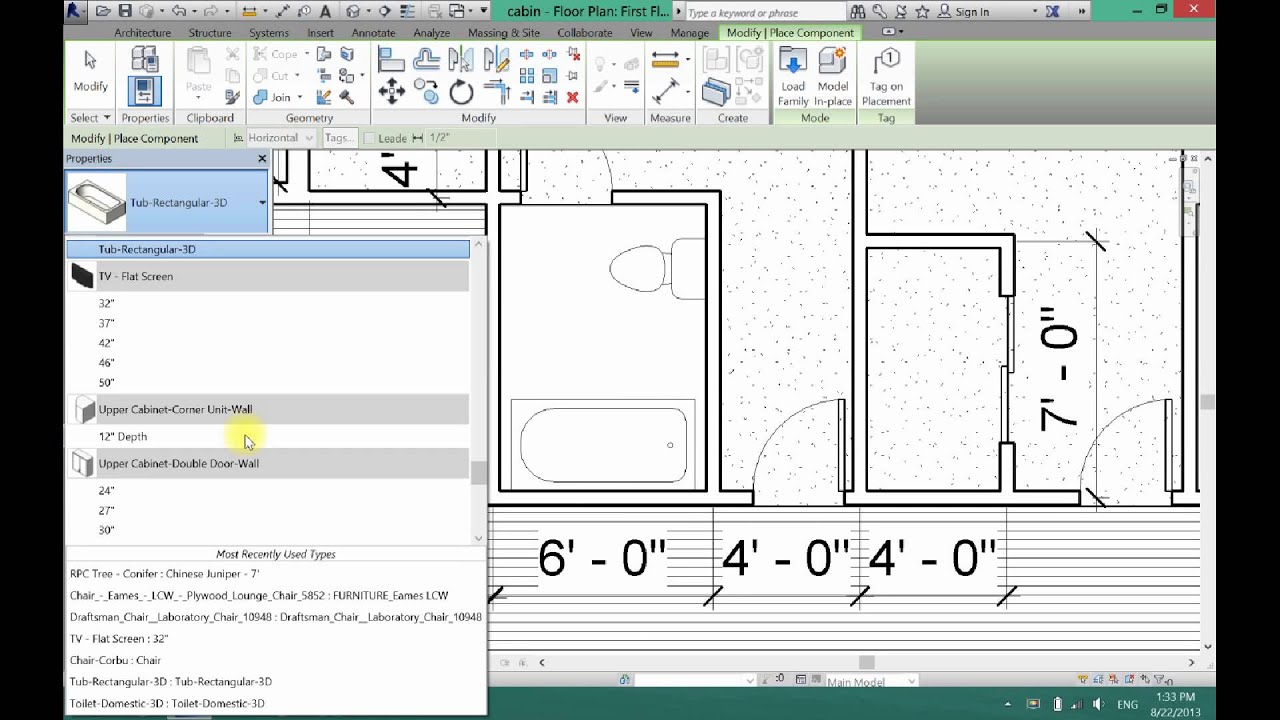Screen dimensions: 1280x720
Task: Open the Horizontal orientation dropdown
Action: click(309, 138)
